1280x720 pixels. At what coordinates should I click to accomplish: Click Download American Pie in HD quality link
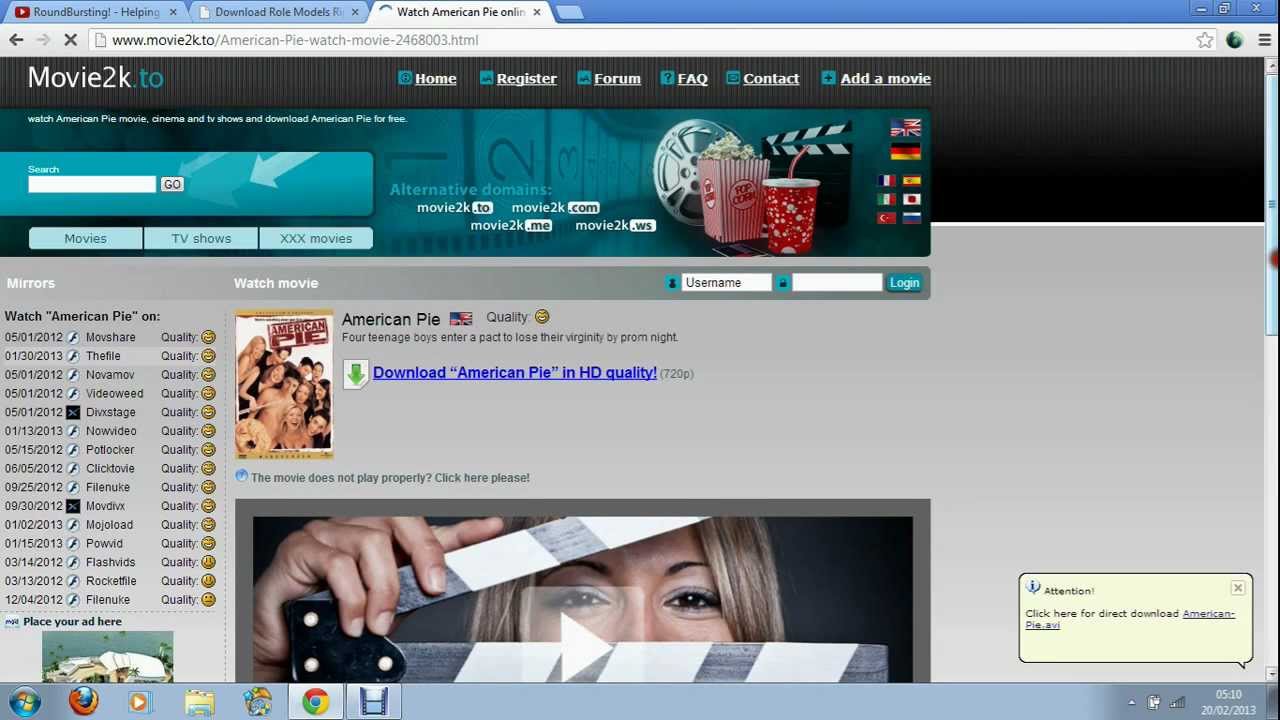point(514,372)
